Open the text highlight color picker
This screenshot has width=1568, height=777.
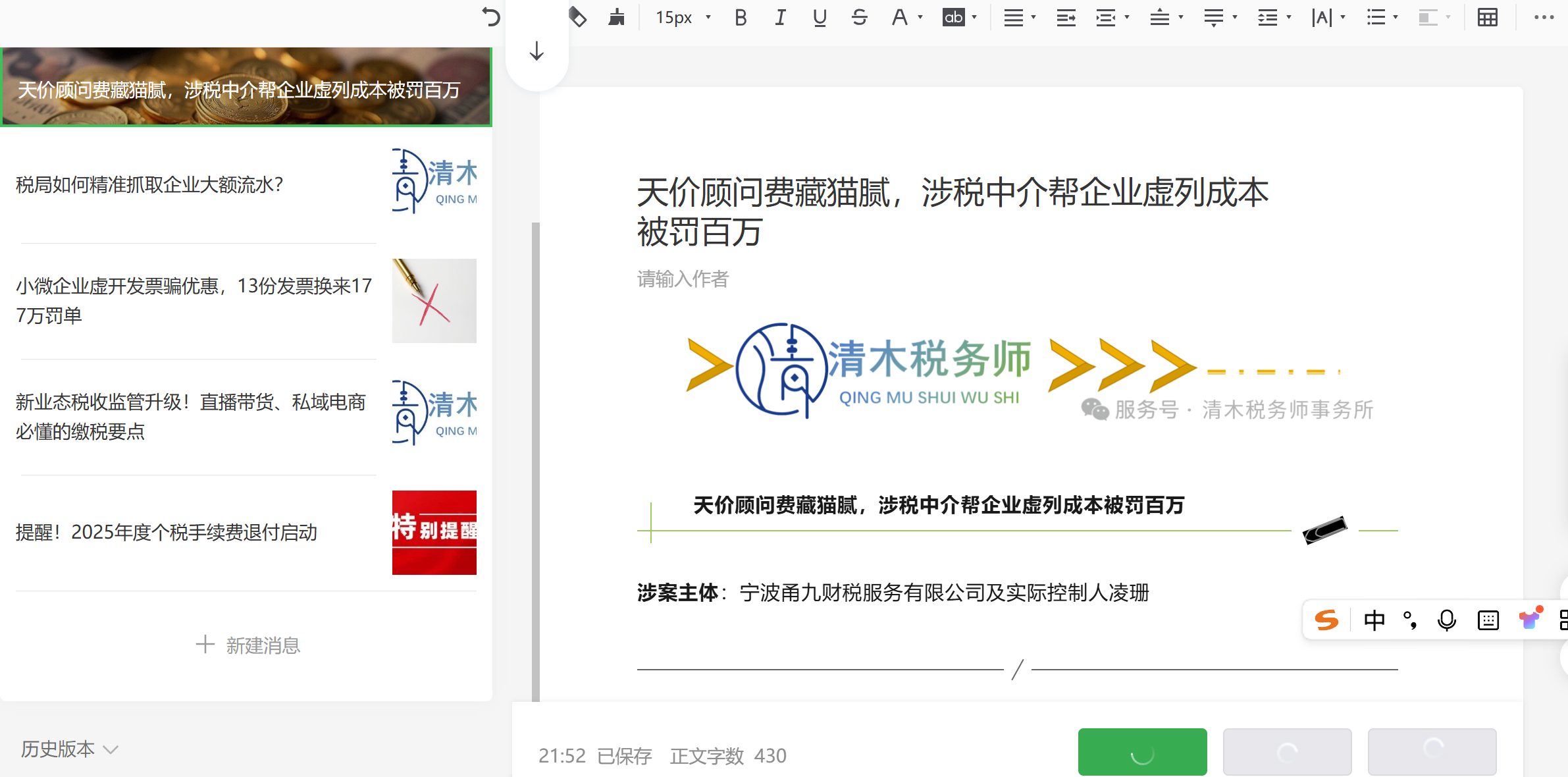coord(954,17)
